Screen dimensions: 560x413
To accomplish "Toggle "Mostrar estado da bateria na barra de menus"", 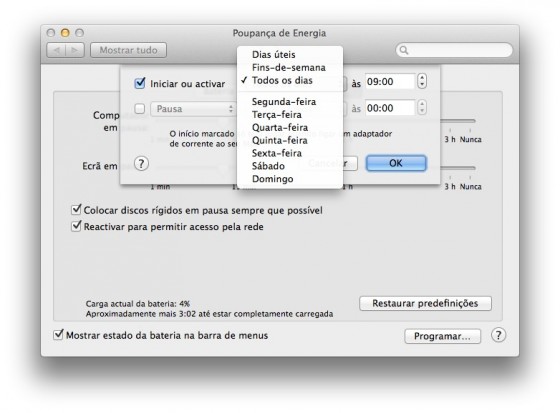I will (x=58, y=335).
